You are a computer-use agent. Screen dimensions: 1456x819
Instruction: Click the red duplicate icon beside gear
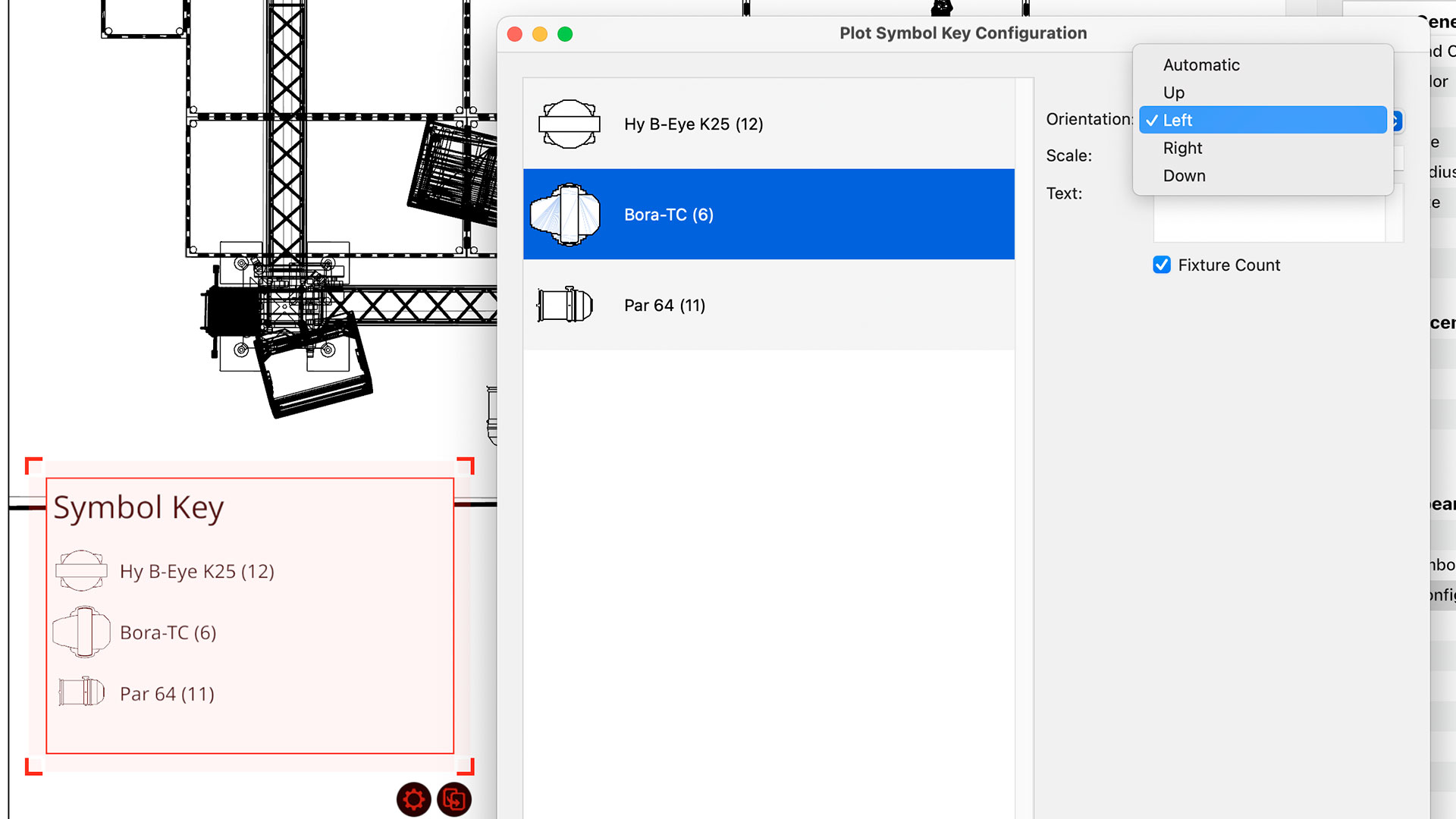click(x=454, y=799)
